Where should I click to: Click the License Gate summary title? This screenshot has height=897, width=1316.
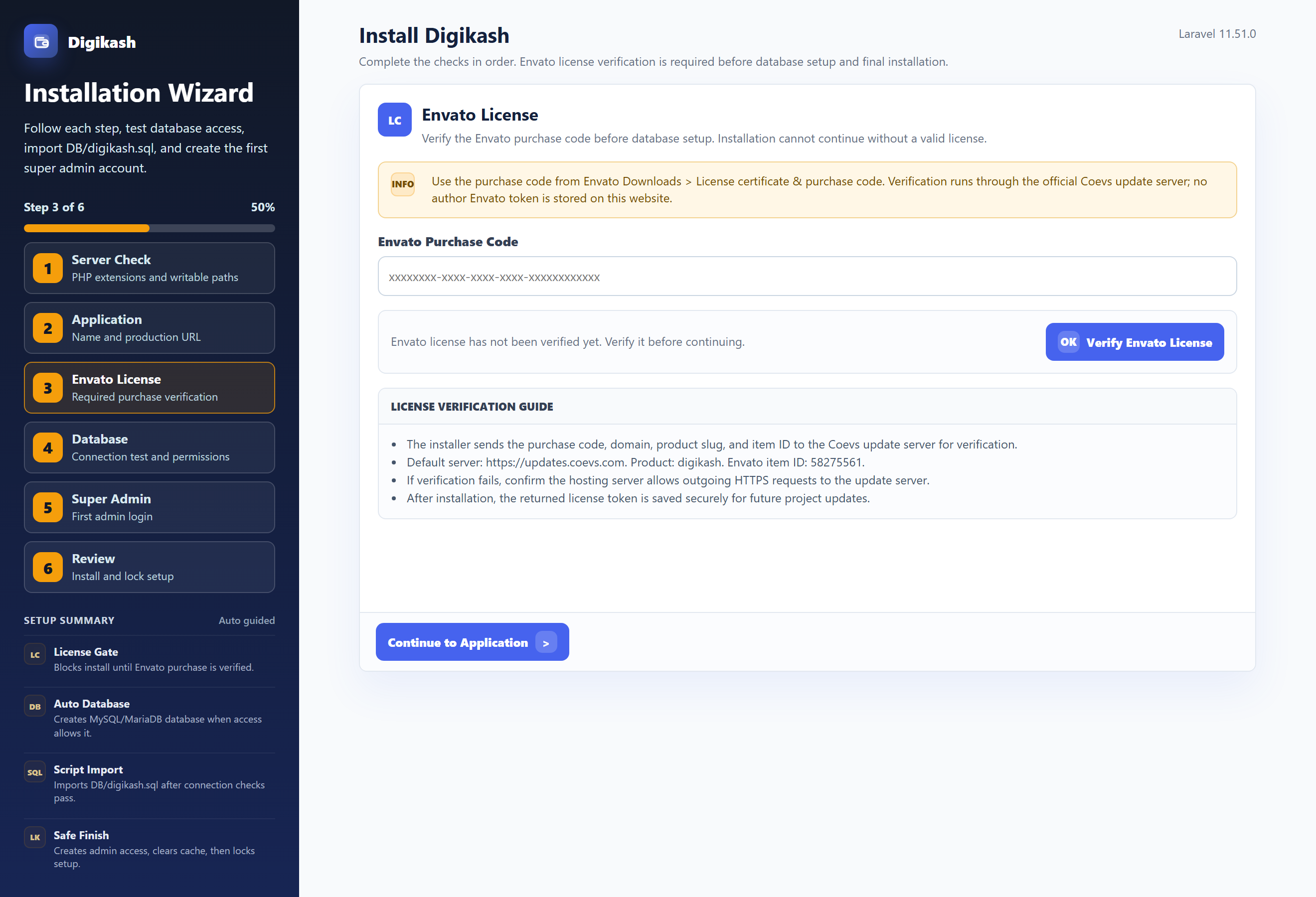[86, 652]
